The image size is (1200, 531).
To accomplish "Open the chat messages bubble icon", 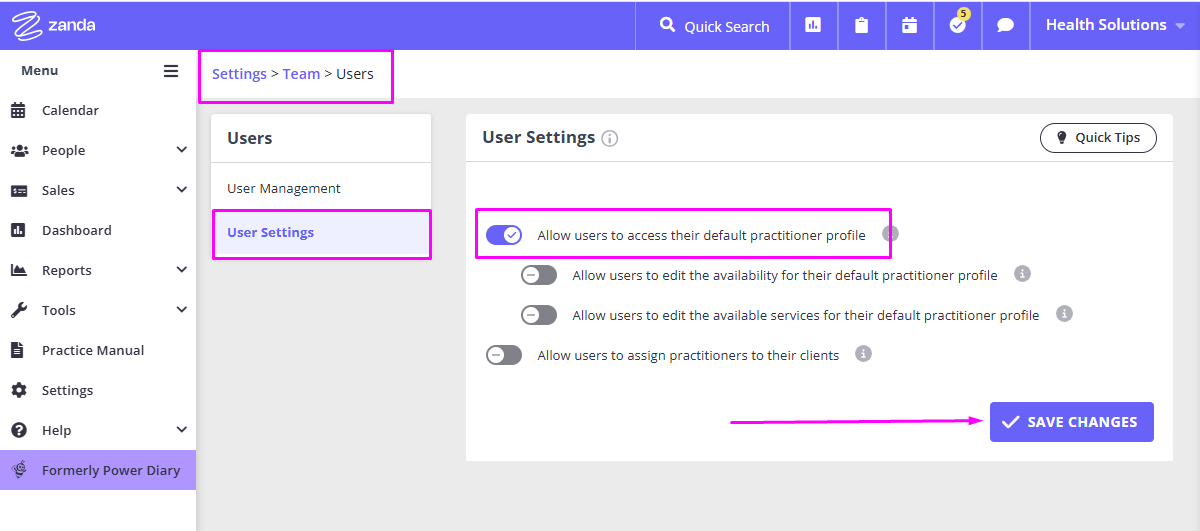I will coord(1005,26).
